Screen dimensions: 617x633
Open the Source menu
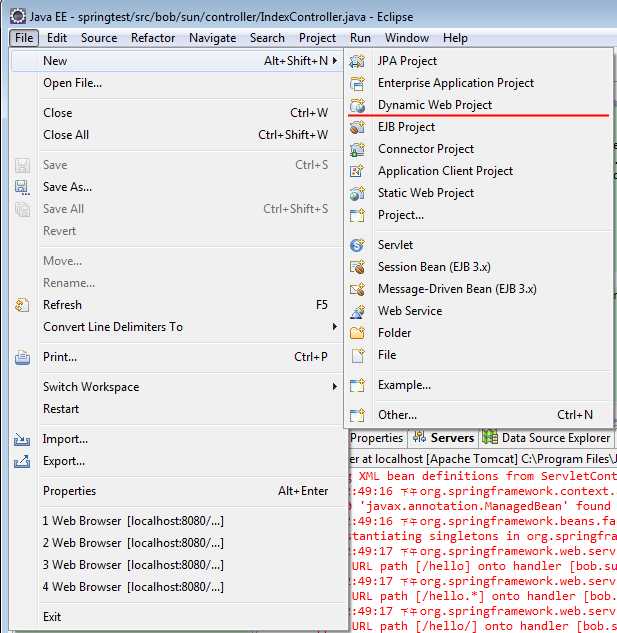pyautogui.click(x=99, y=38)
